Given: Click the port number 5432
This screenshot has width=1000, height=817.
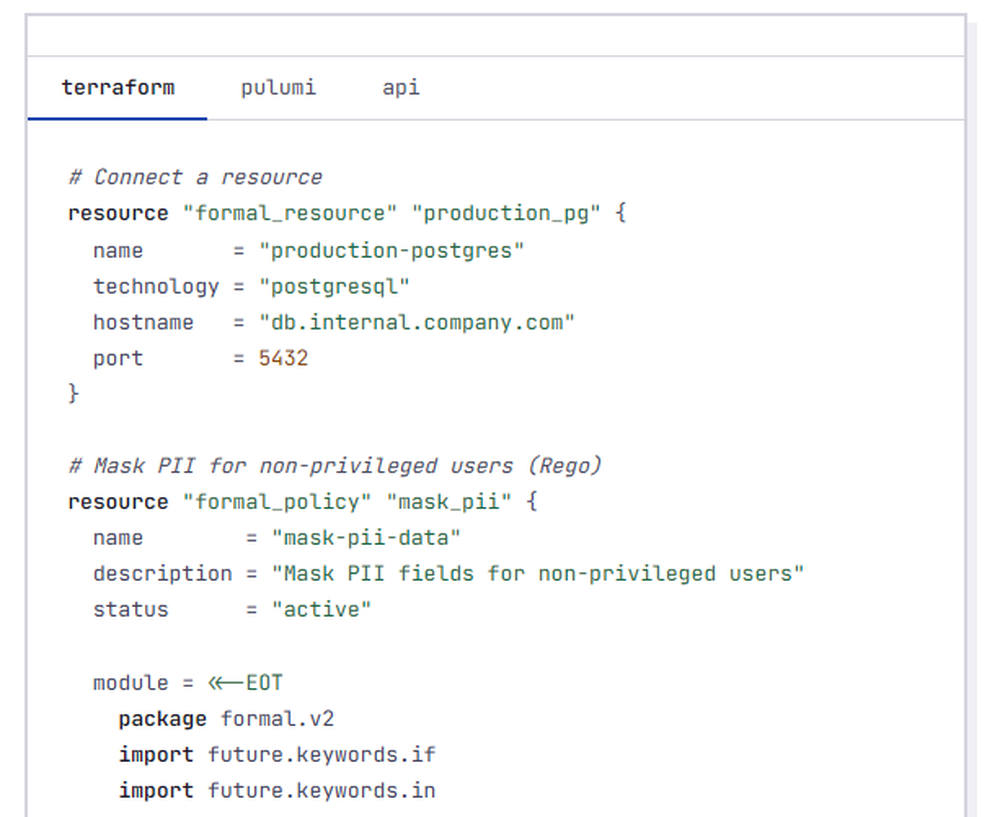Looking at the screenshot, I should click(283, 358).
